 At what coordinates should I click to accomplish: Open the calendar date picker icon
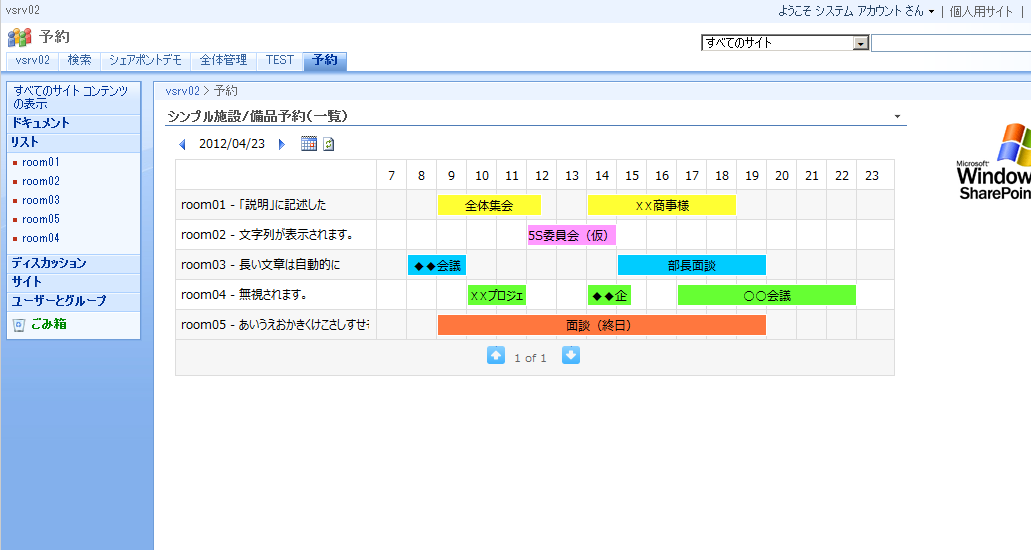[x=309, y=144]
